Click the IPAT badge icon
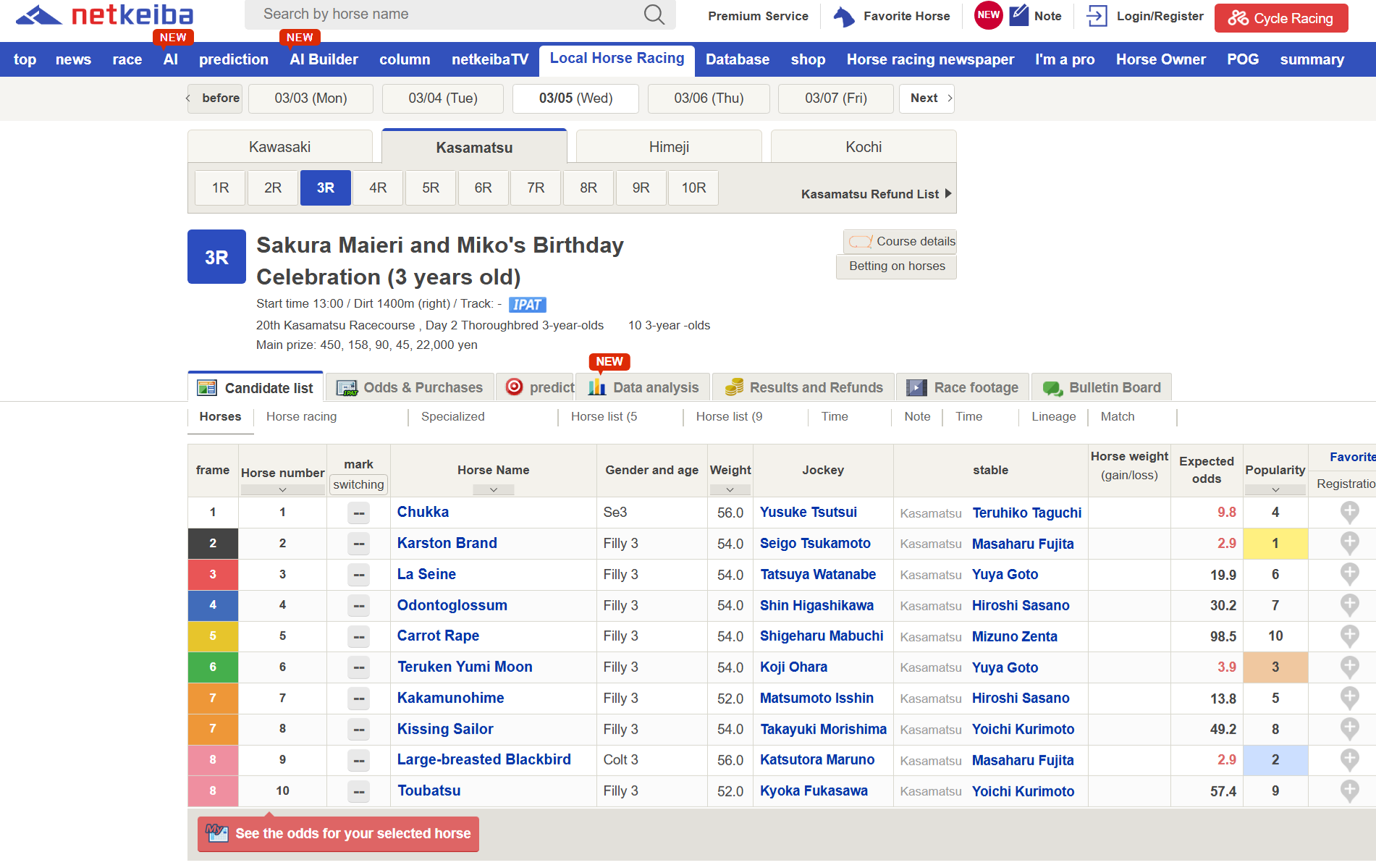Viewport: 1376px width, 868px height. coord(527,305)
